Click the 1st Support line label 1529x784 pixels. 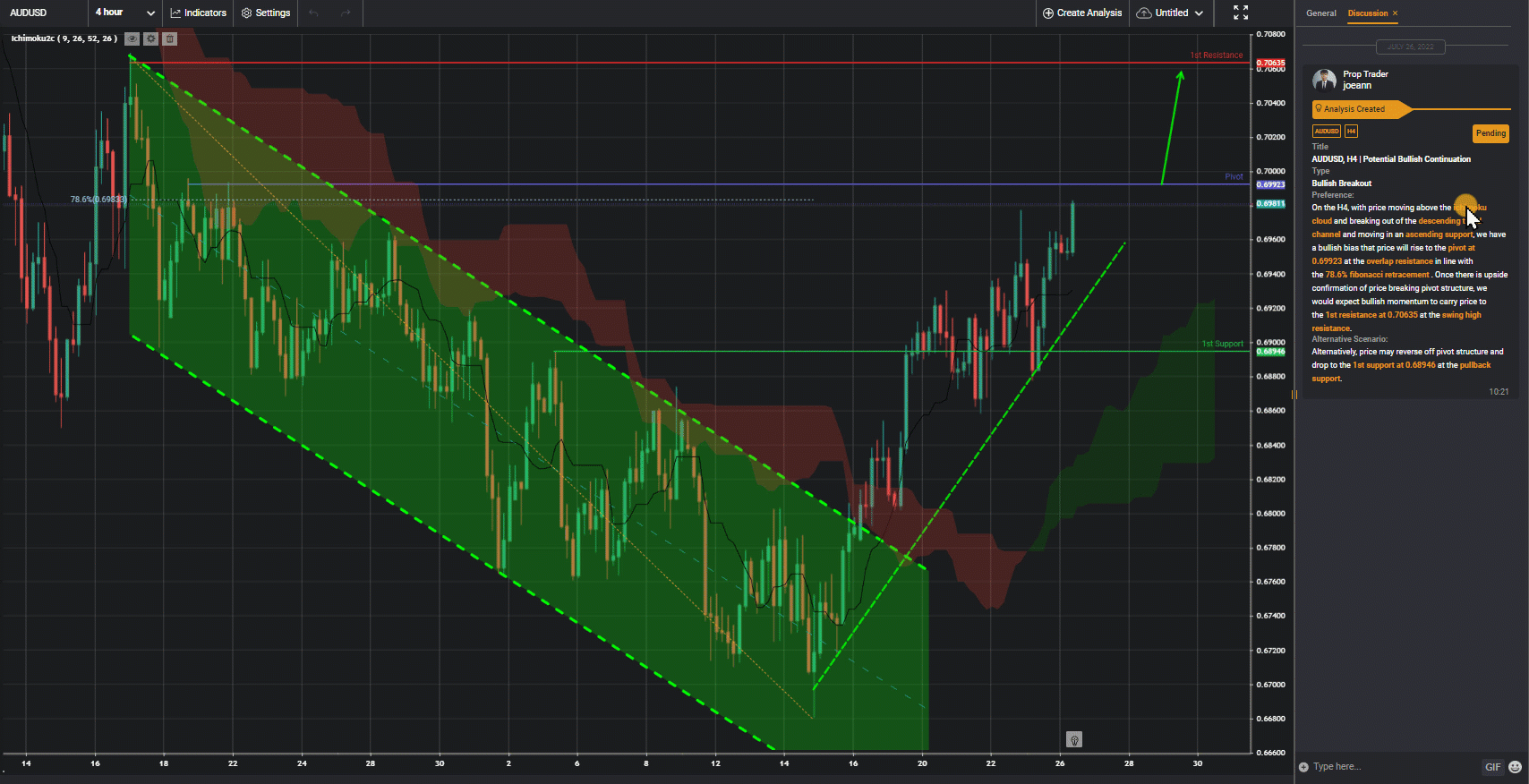(x=1222, y=344)
